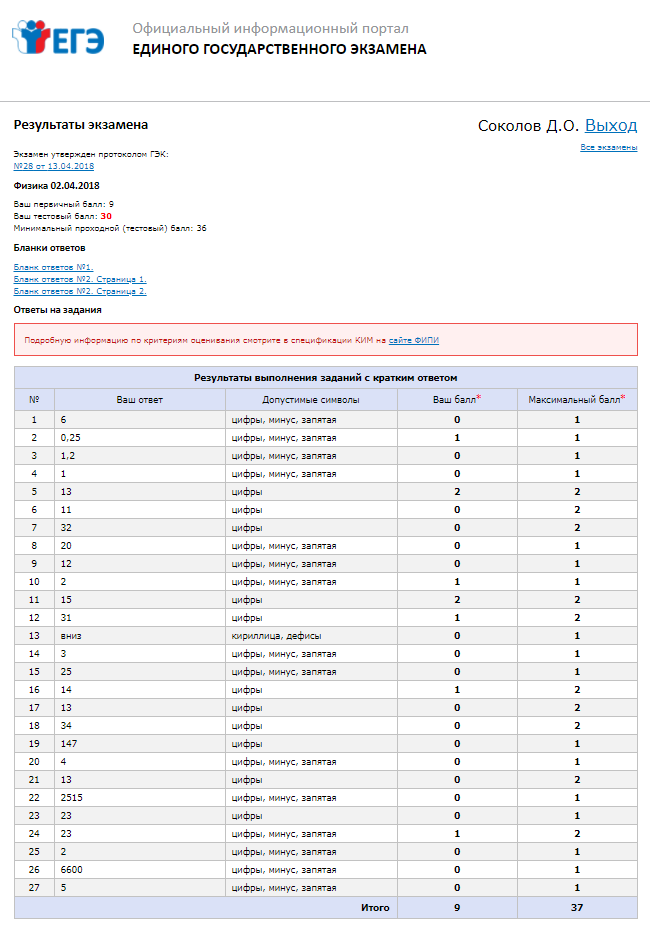The image size is (650, 926).
Task: Click the № column header
Action: point(34,400)
